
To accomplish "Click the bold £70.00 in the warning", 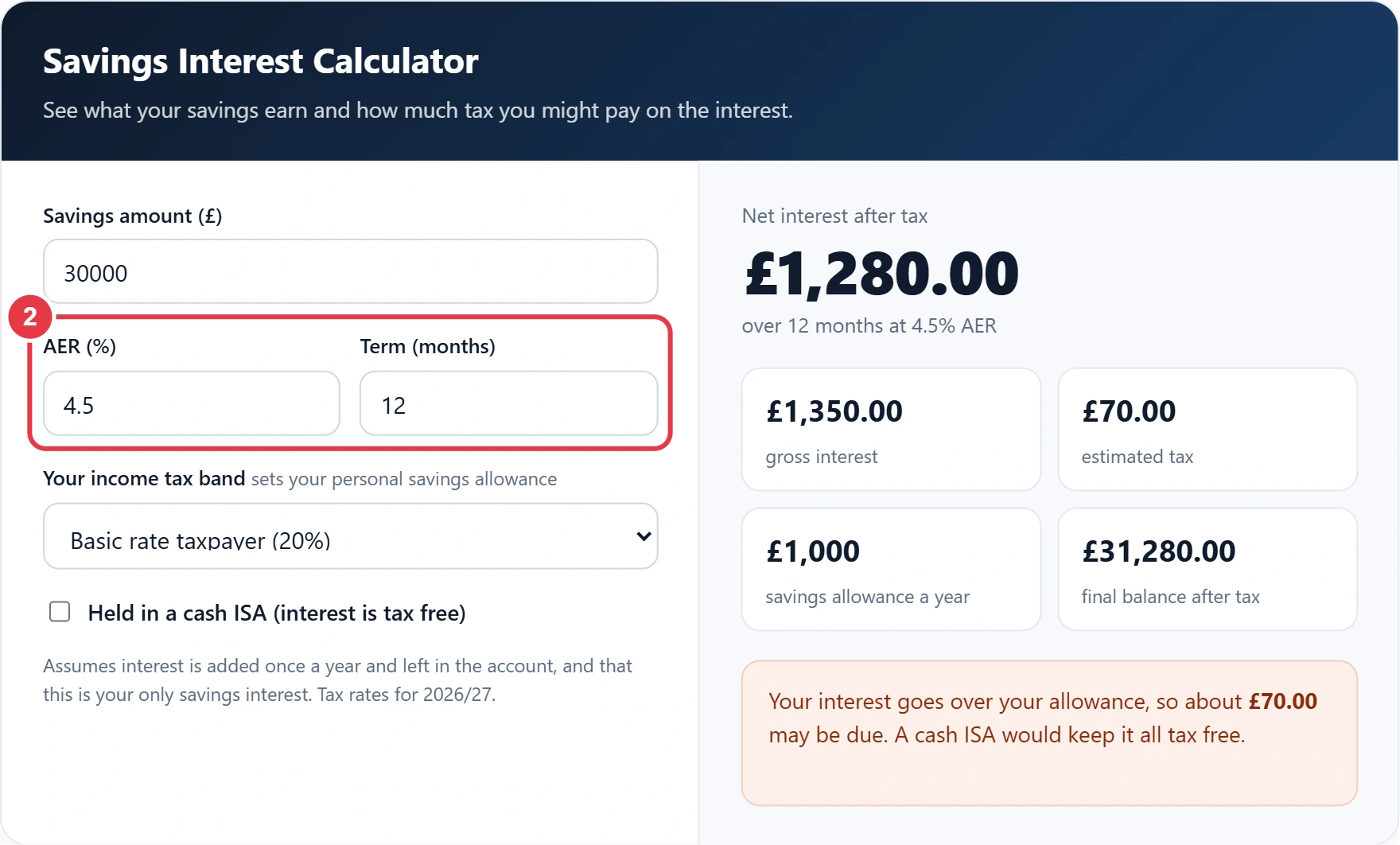I will point(1283,701).
